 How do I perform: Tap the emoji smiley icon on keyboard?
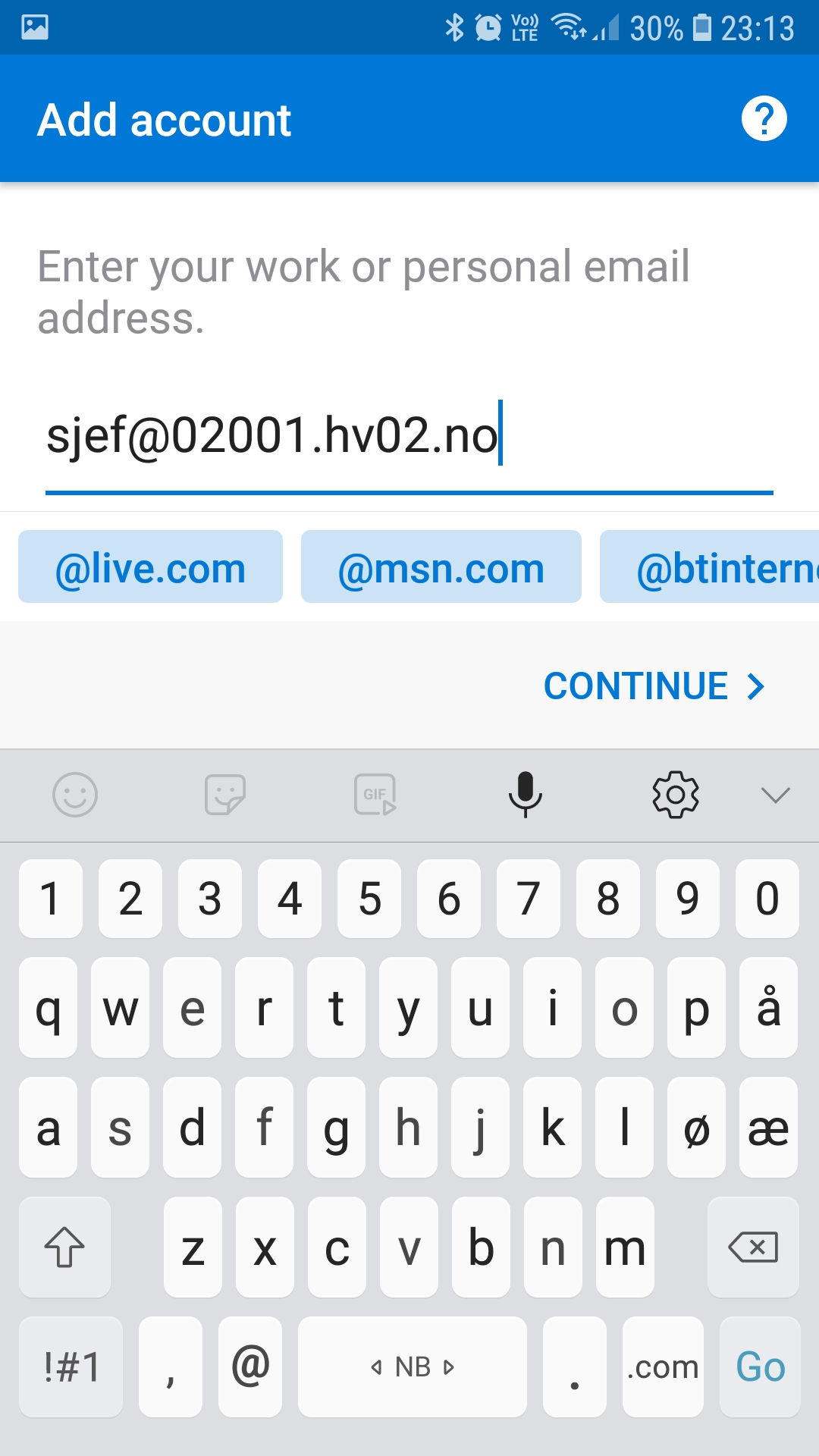(75, 795)
